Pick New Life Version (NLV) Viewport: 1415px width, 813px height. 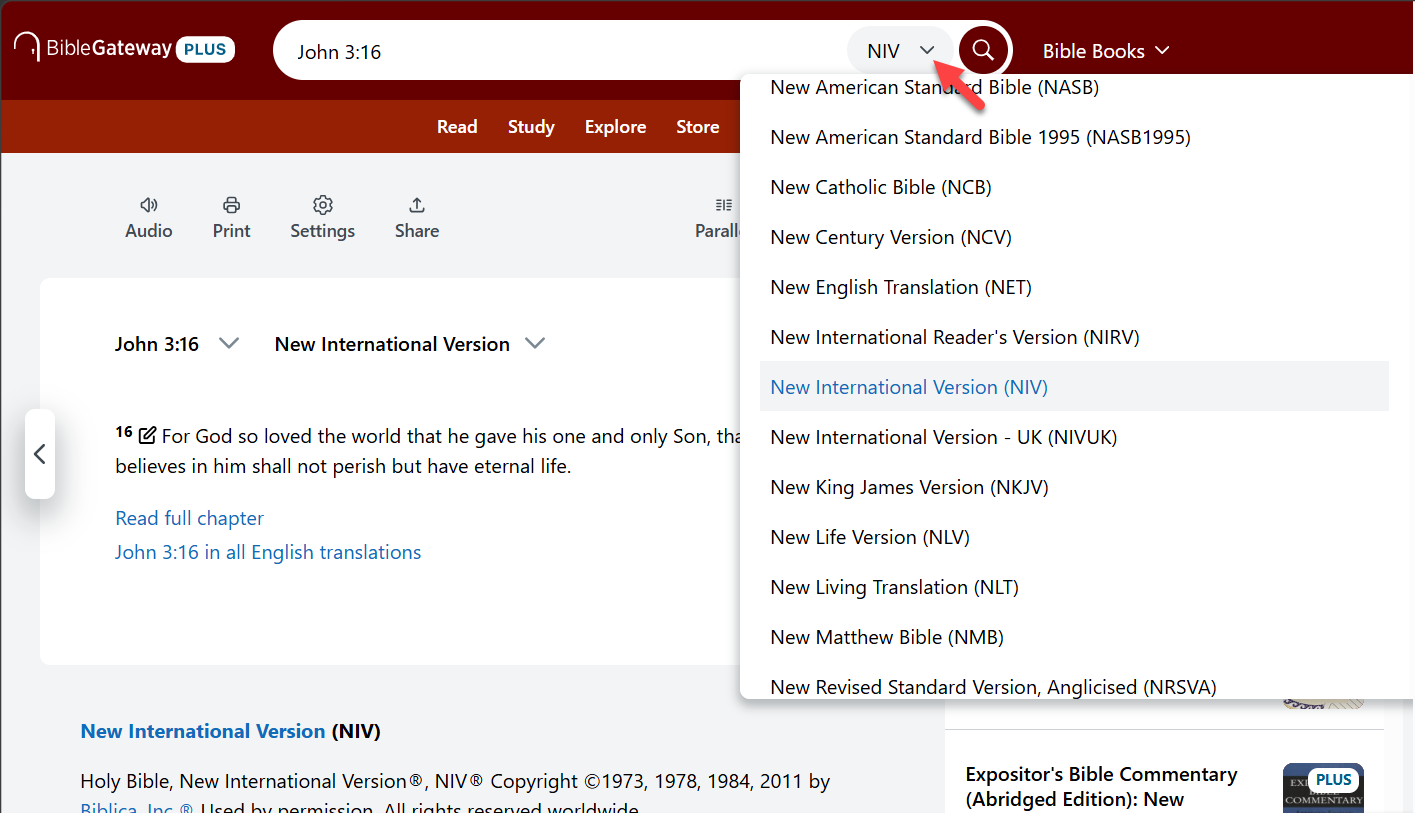pyautogui.click(x=1074, y=537)
